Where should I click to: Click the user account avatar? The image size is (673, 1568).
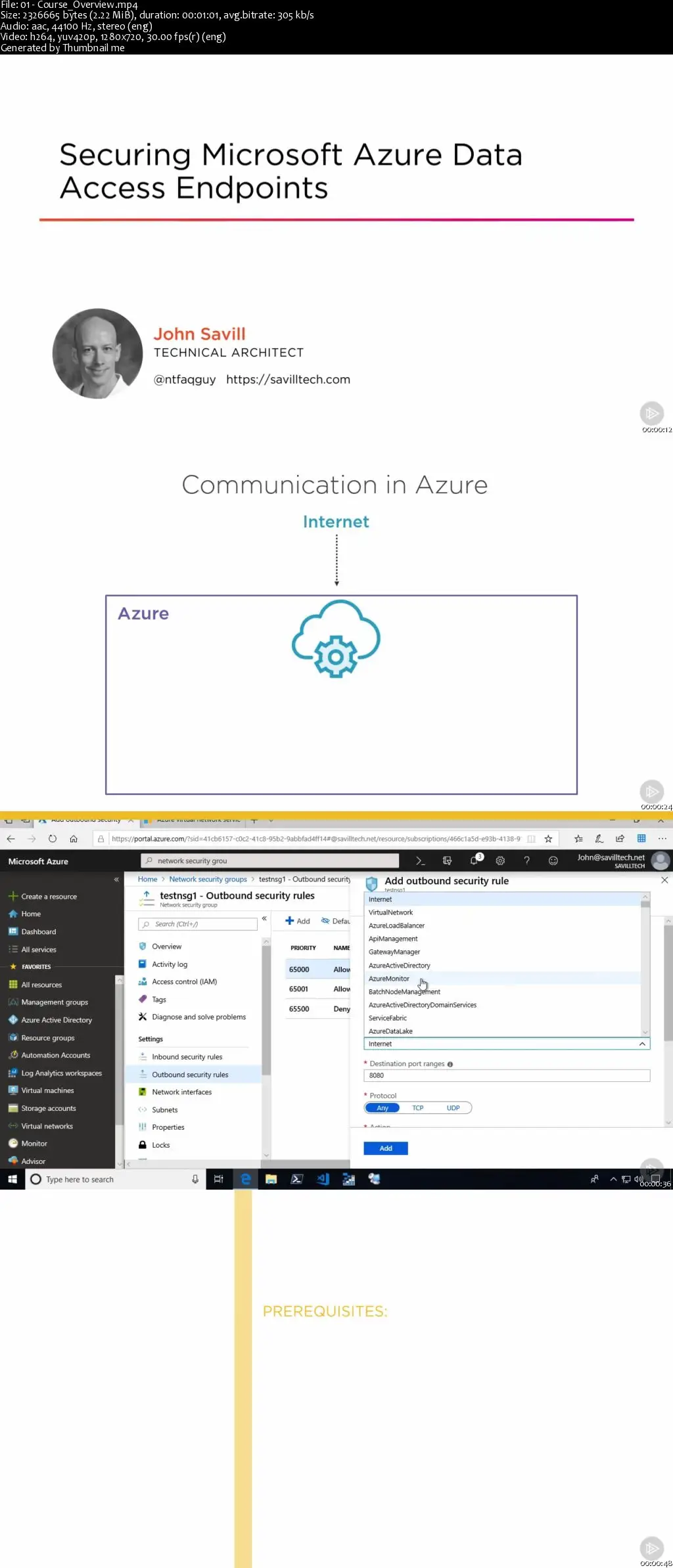tap(660, 861)
